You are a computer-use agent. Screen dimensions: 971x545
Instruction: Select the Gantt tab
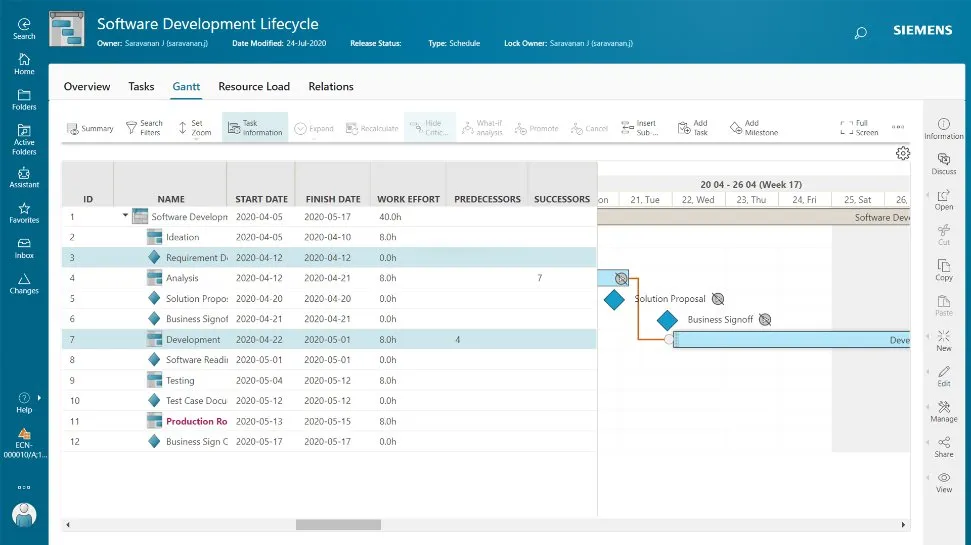pyautogui.click(x=186, y=87)
